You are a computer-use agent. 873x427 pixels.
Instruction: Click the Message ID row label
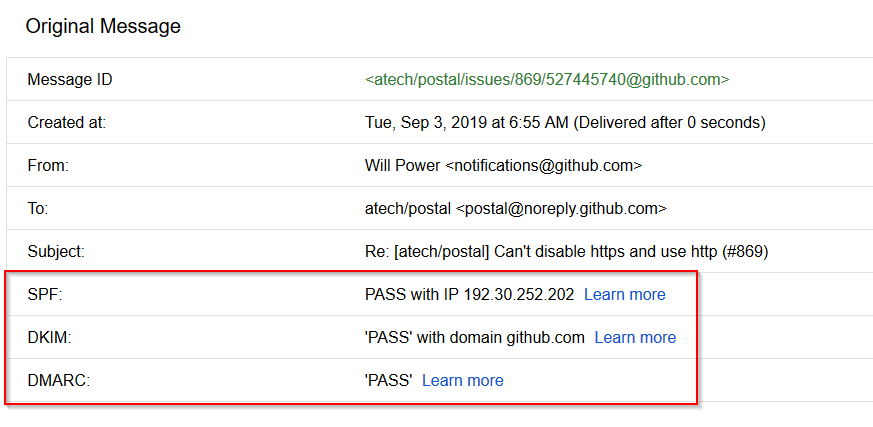pos(70,80)
